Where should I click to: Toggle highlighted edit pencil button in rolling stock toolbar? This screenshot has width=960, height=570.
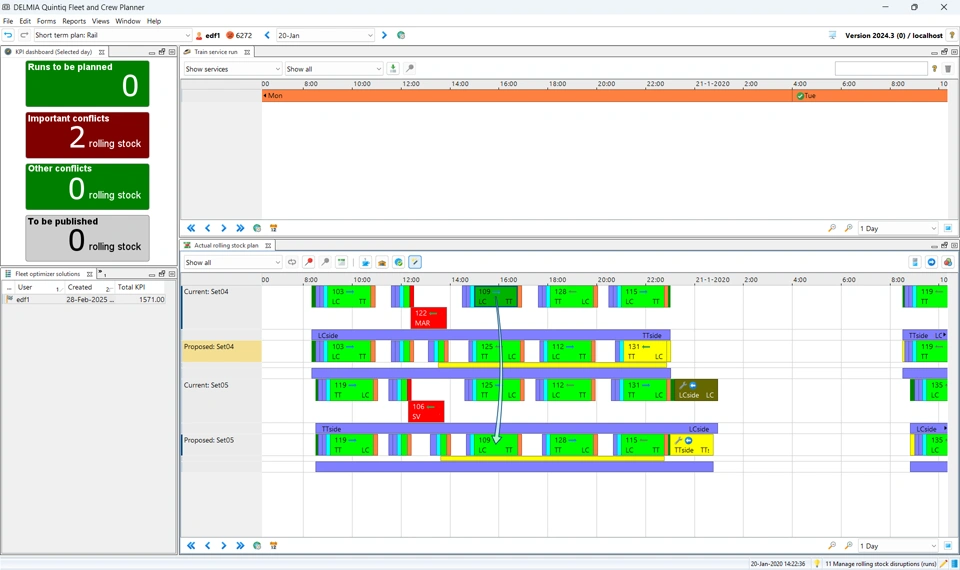coord(415,262)
